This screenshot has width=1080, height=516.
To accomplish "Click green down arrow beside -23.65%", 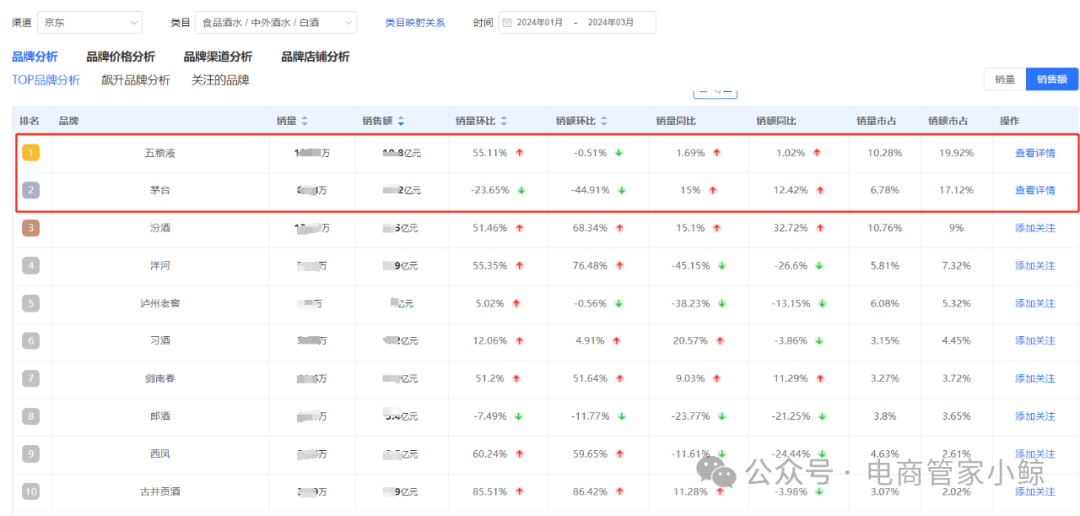I will pyautogui.click(x=521, y=191).
